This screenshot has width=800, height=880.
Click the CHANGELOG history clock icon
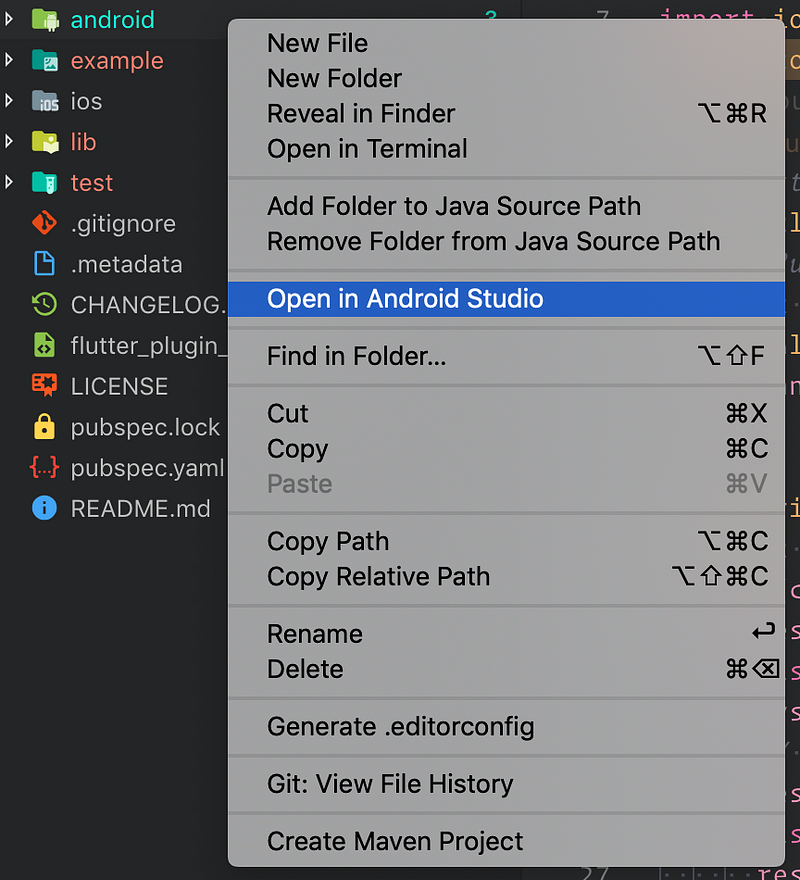click(44, 305)
